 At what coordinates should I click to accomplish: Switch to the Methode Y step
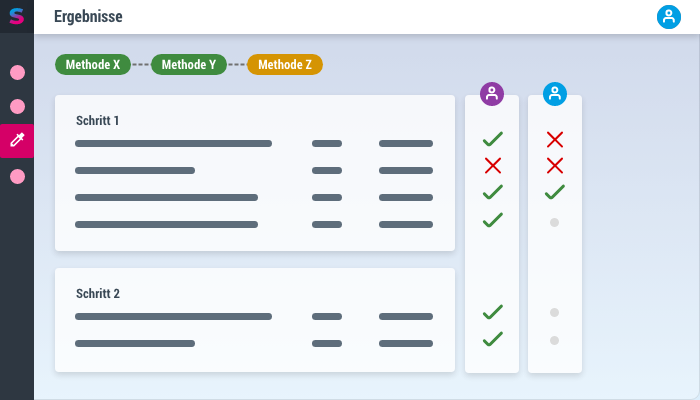pyautogui.click(x=189, y=64)
